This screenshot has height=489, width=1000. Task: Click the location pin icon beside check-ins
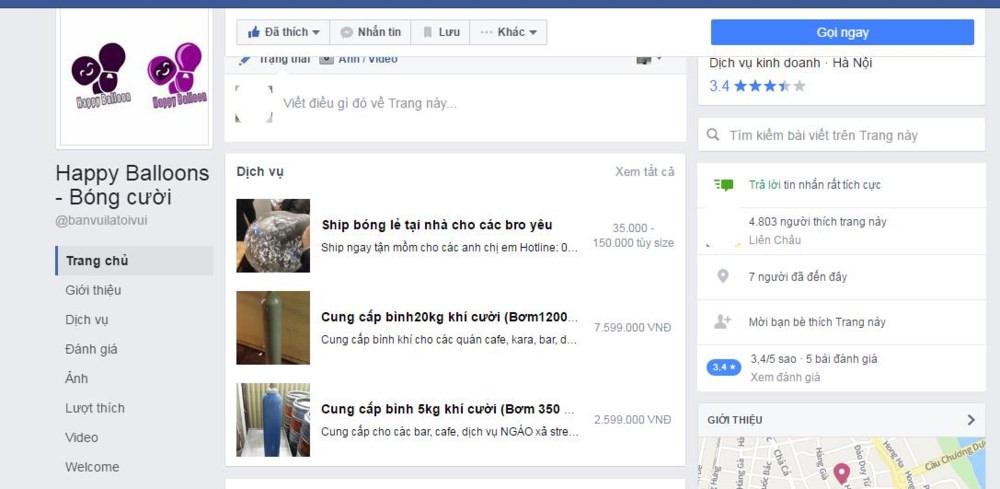pyautogui.click(x=723, y=277)
